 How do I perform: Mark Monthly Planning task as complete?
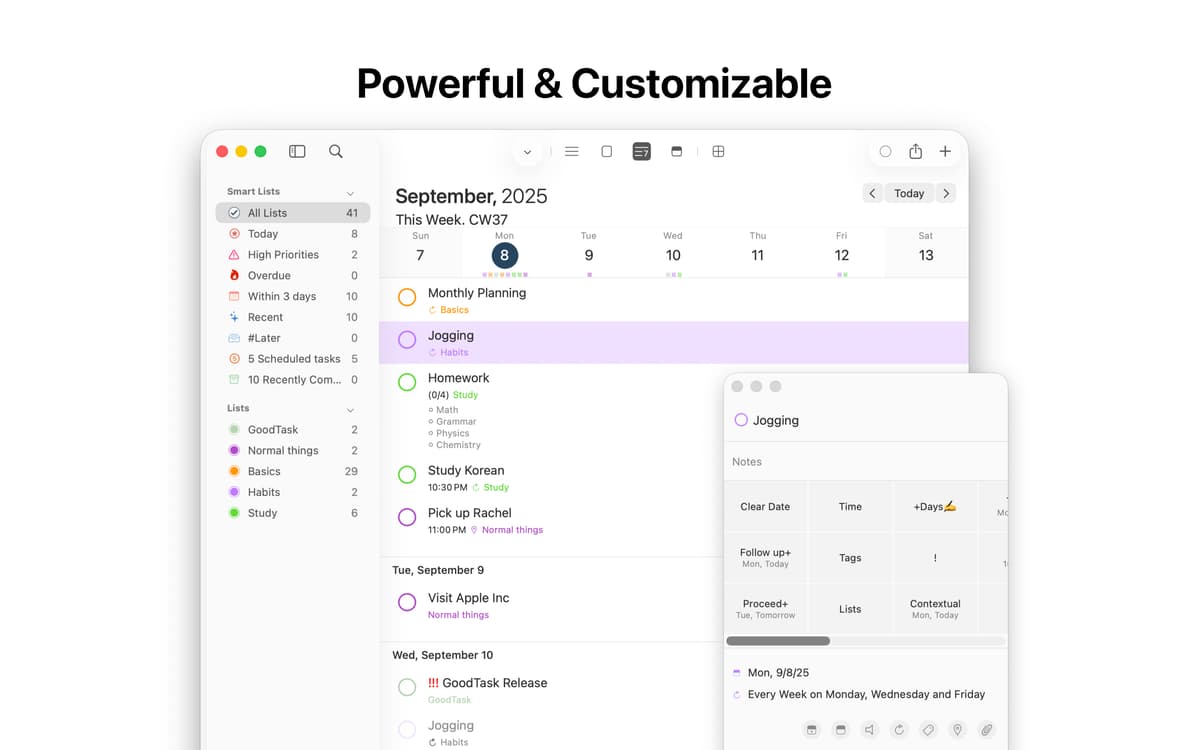(x=407, y=297)
